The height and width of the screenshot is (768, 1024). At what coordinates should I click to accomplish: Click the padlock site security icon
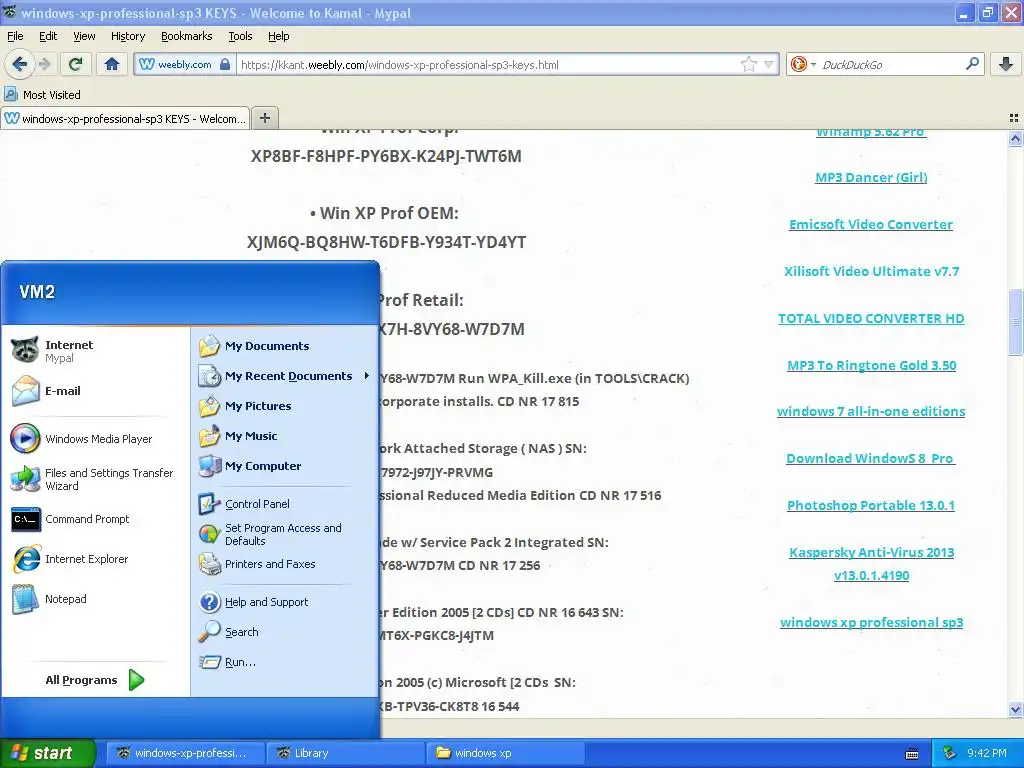click(x=225, y=64)
